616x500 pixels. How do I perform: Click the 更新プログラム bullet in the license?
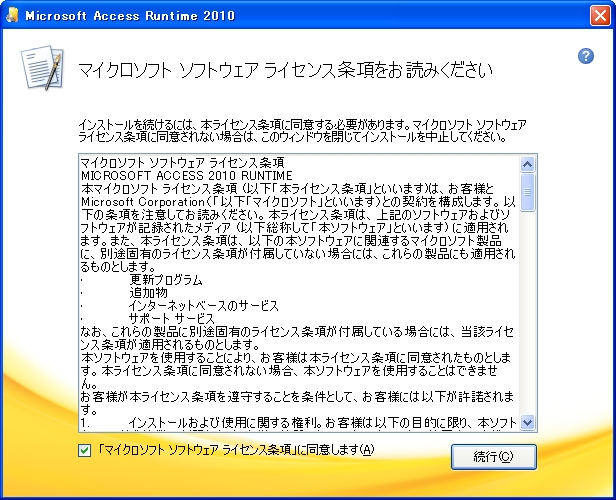click(166, 279)
